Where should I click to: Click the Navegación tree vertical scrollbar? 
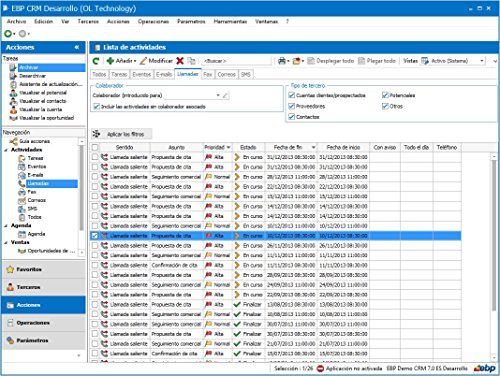tap(81, 187)
